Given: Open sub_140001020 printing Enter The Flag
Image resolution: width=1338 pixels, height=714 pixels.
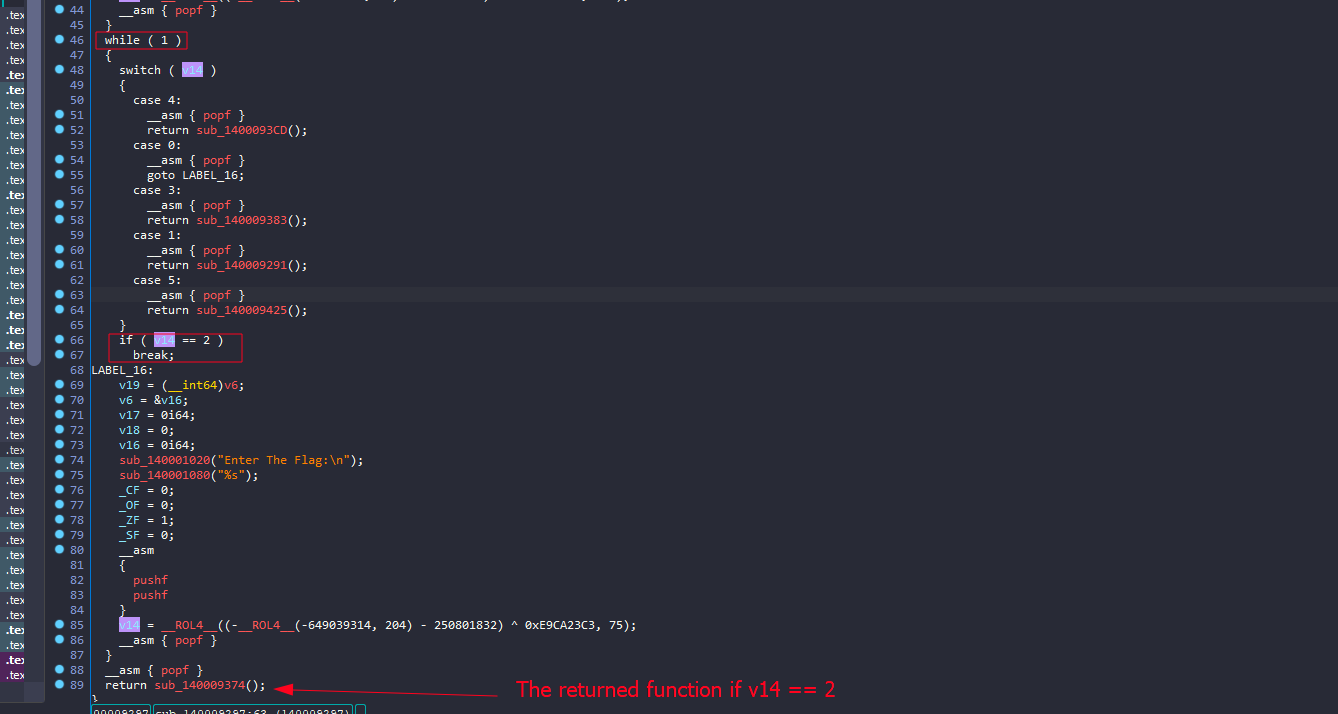Looking at the screenshot, I should (161, 460).
